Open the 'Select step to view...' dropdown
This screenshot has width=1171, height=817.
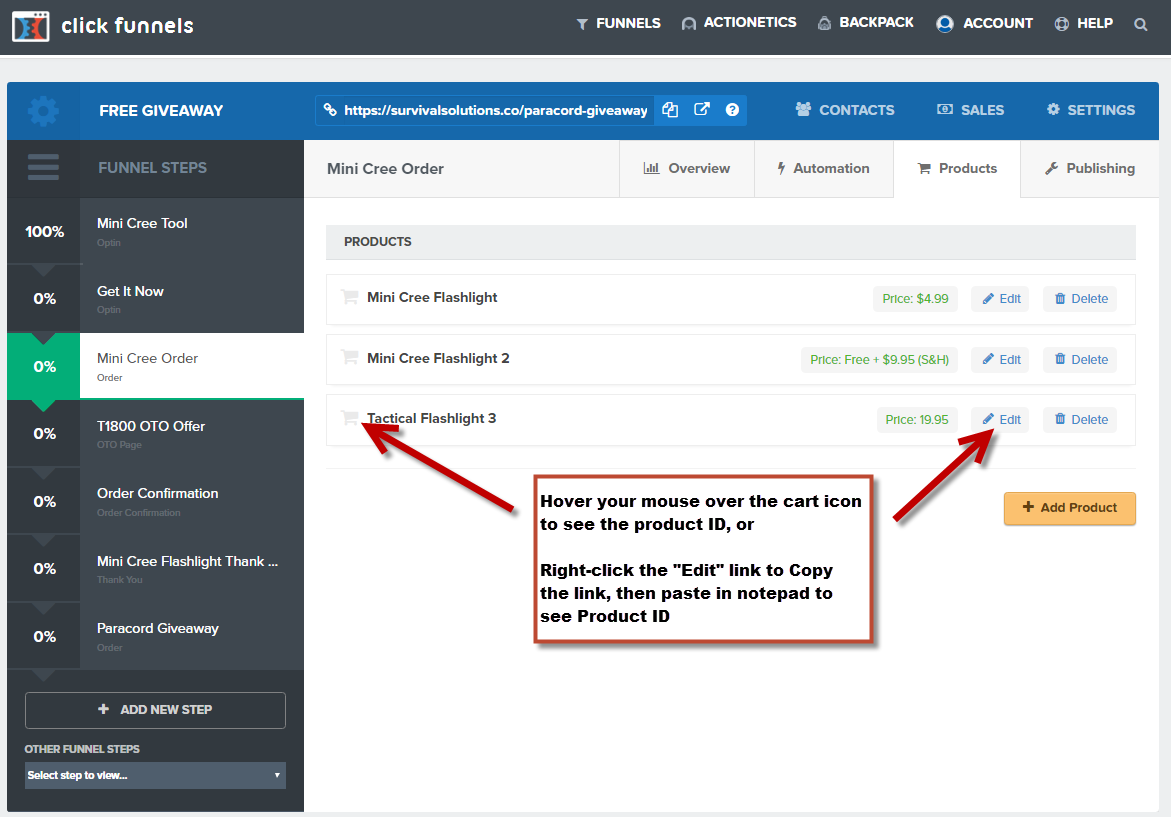(155, 775)
